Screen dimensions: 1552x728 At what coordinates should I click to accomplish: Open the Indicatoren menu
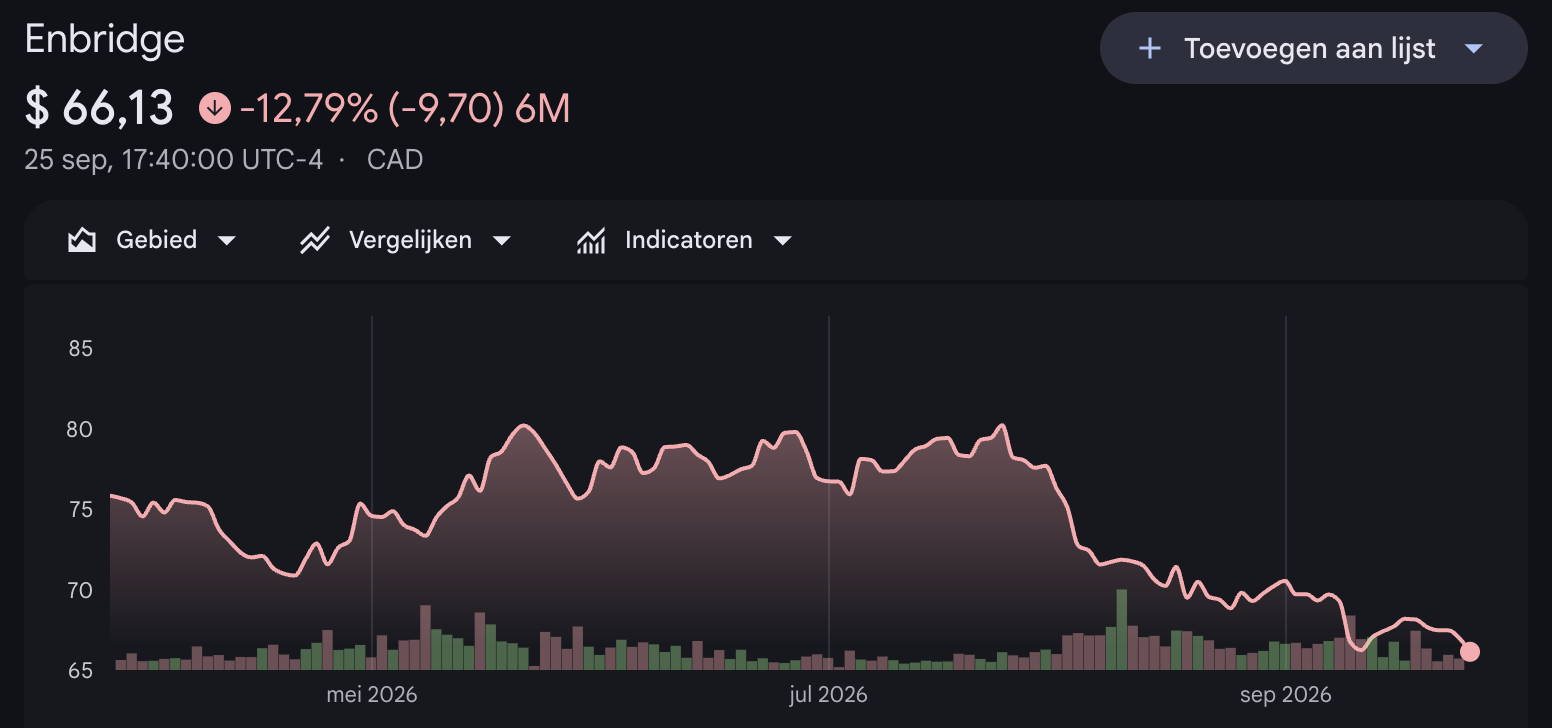(685, 240)
